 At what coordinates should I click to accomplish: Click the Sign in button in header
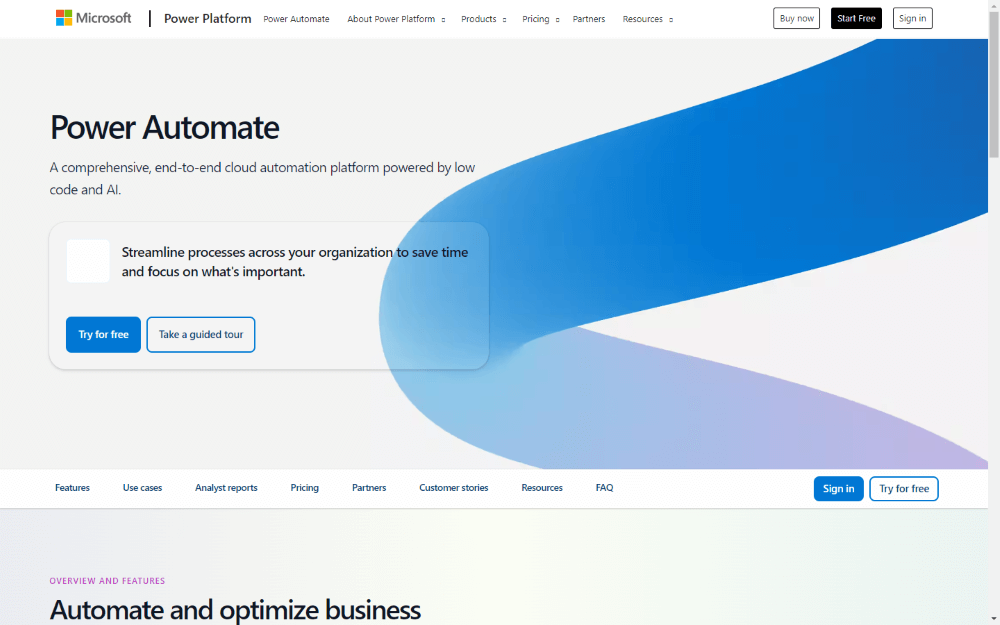912,18
